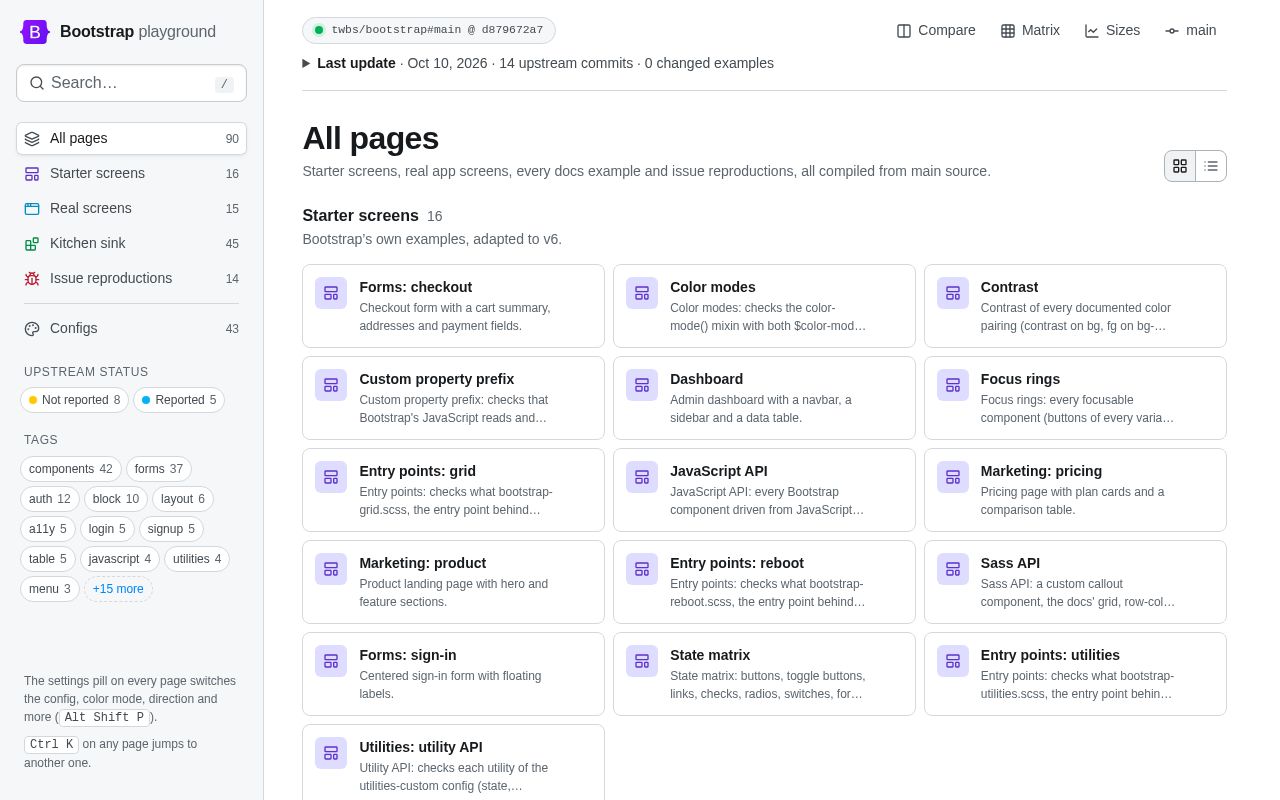This screenshot has width=1280, height=800.
Task: Click the Utilities: utility API card icon
Action: pyautogui.click(x=331, y=753)
